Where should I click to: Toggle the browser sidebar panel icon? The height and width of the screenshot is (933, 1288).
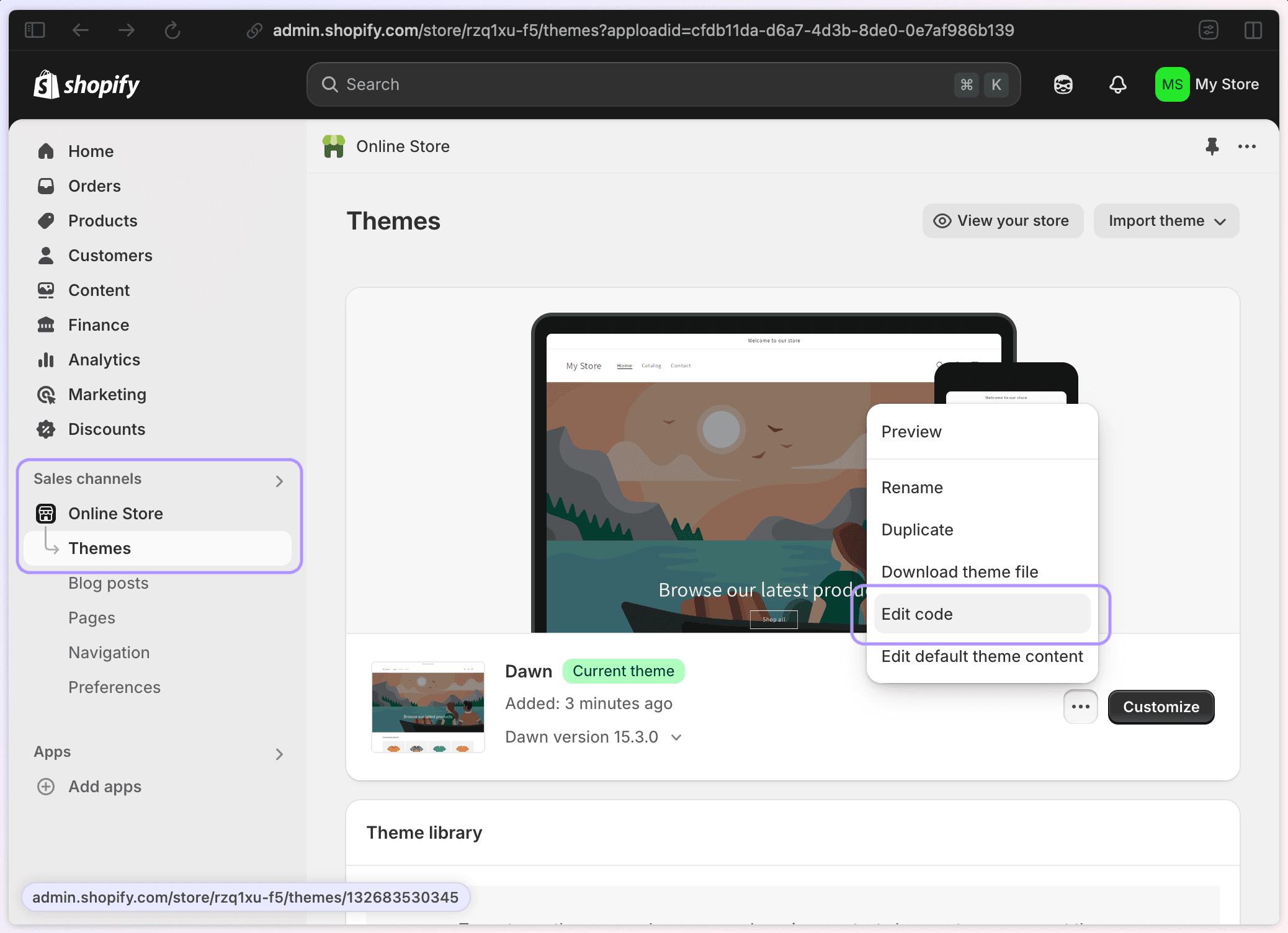(x=35, y=30)
